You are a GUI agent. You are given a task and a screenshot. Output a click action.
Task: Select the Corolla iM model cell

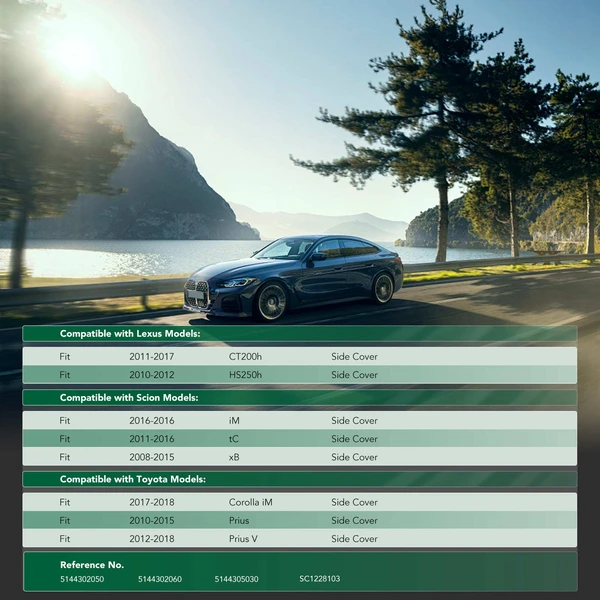click(250, 503)
